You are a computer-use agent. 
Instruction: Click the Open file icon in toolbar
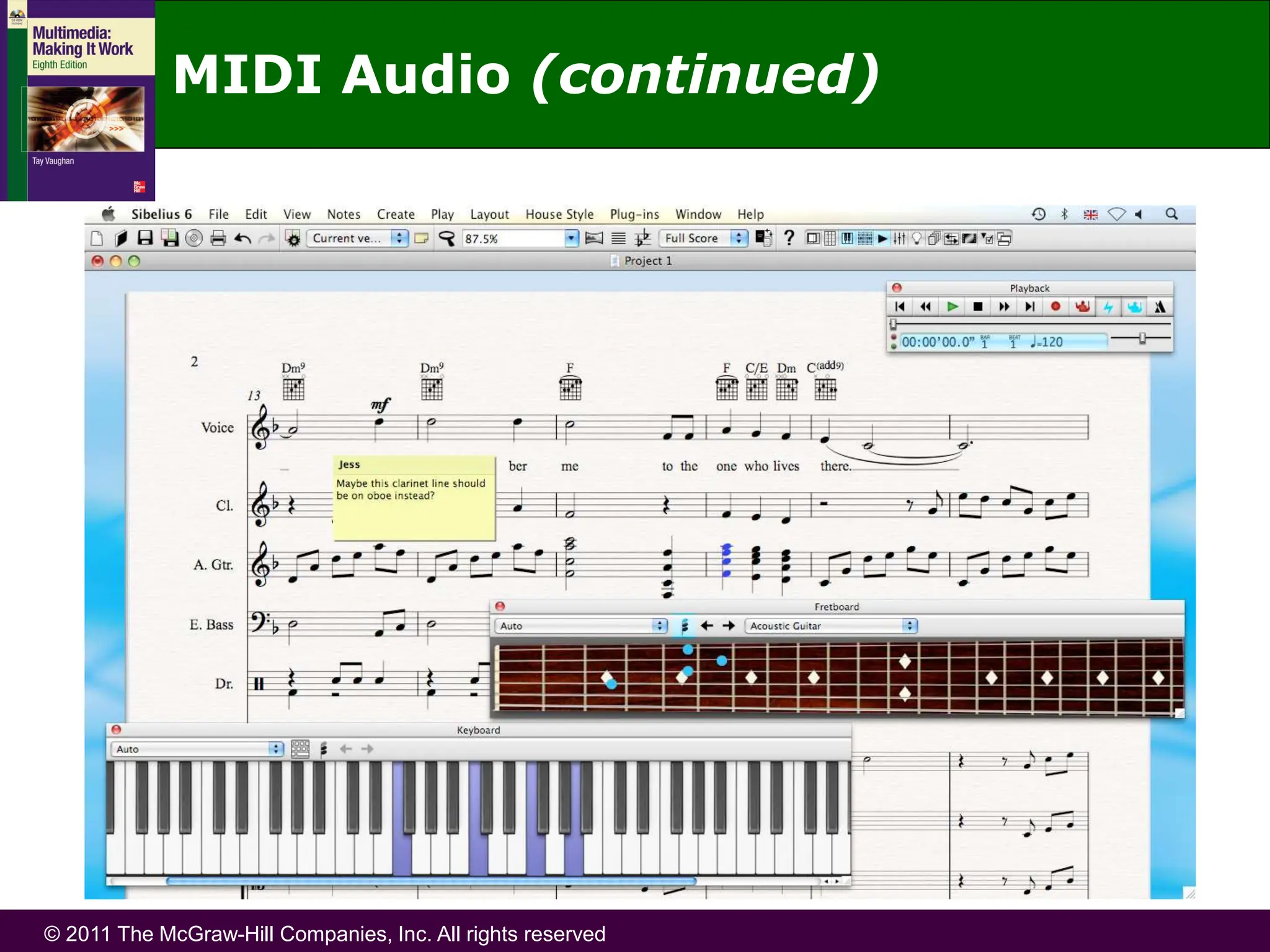click(121, 239)
